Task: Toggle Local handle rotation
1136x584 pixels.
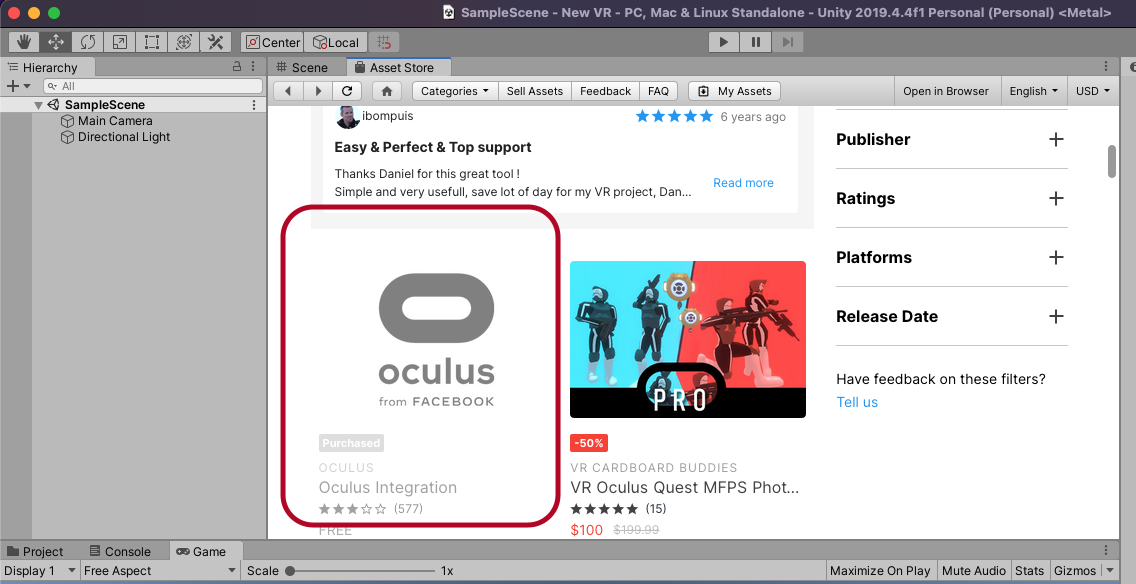Action: pos(335,42)
